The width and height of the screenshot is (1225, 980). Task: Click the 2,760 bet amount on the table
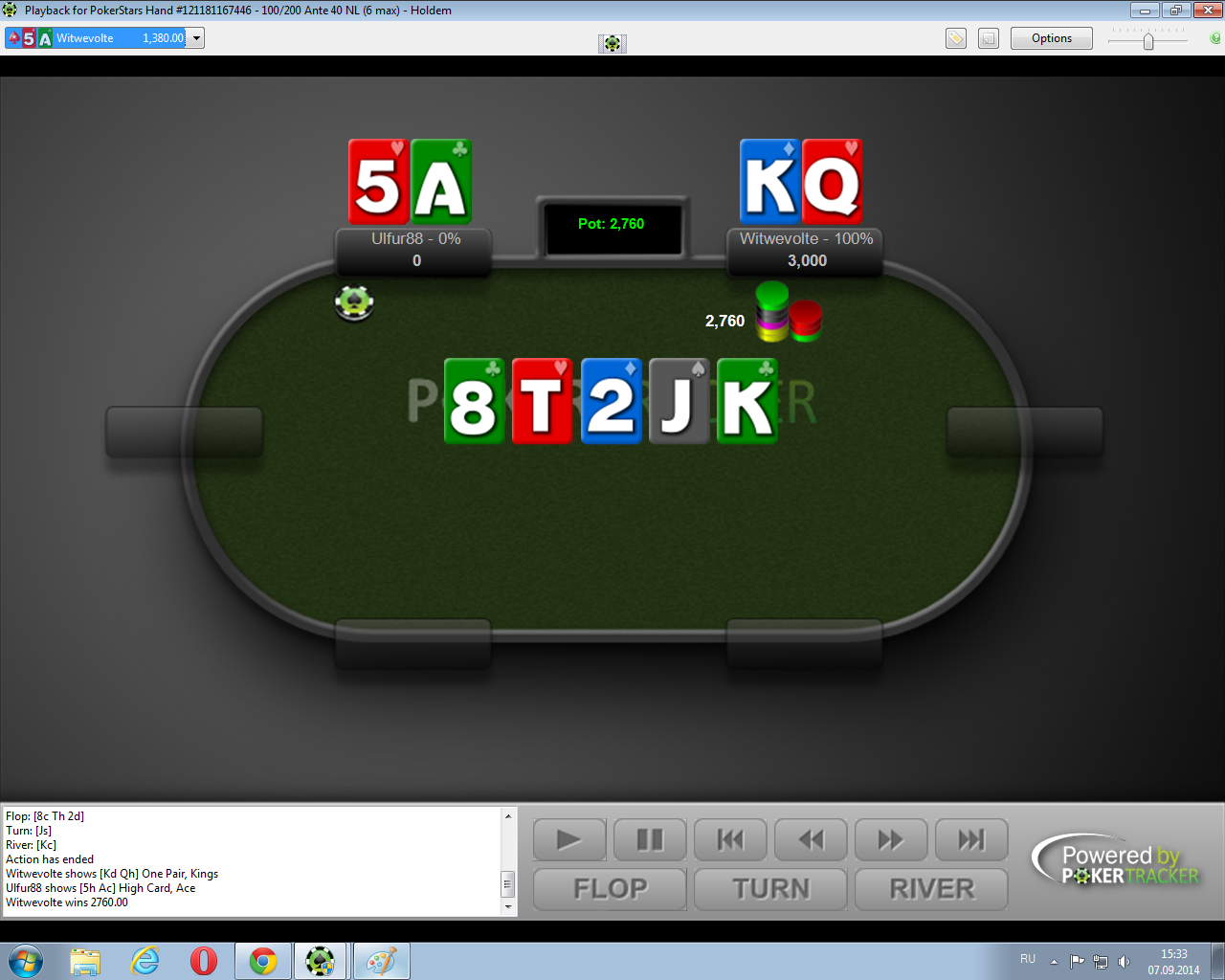click(724, 322)
